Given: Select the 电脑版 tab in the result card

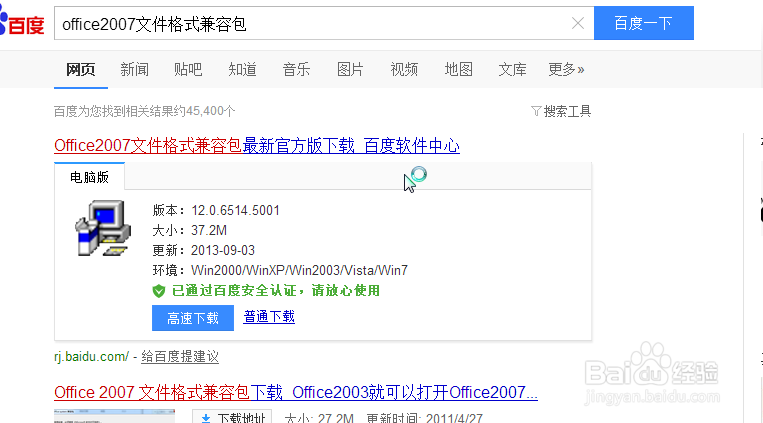Looking at the screenshot, I should [90, 177].
